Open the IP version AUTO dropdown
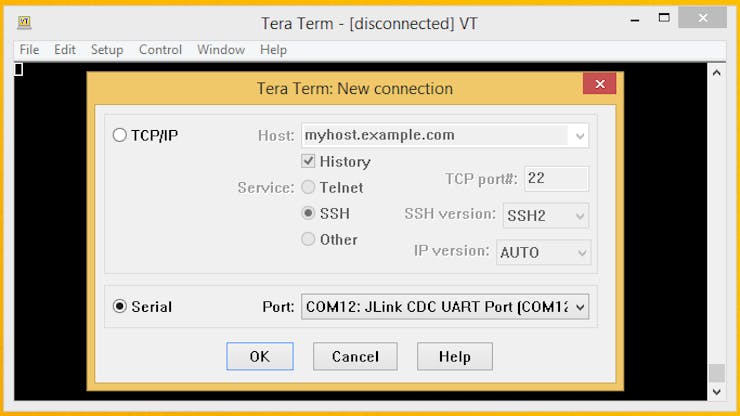Screen dimensions: 740x416 point(580,252)
